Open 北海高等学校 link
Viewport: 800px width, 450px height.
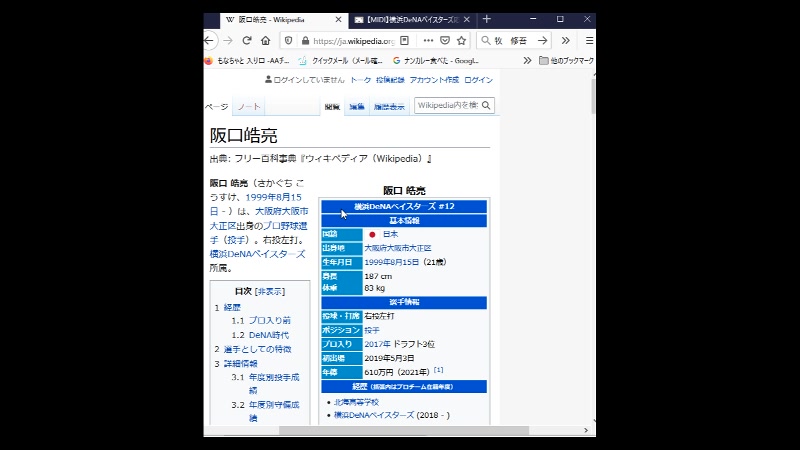click(x=356, y=403)
